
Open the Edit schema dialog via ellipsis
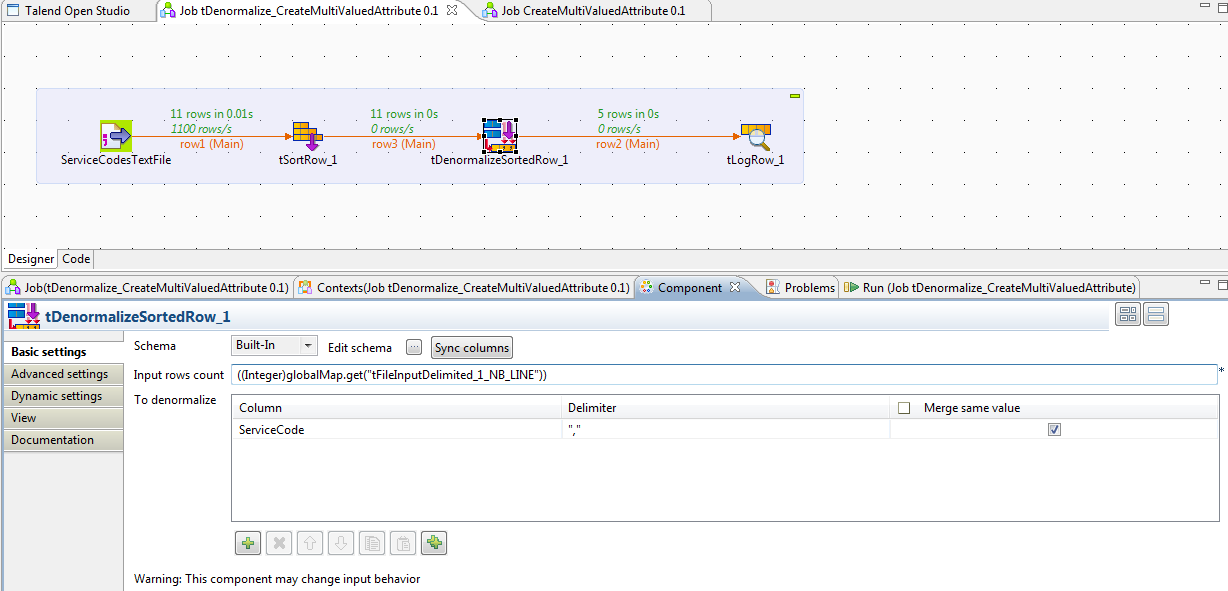coord(413,346)
